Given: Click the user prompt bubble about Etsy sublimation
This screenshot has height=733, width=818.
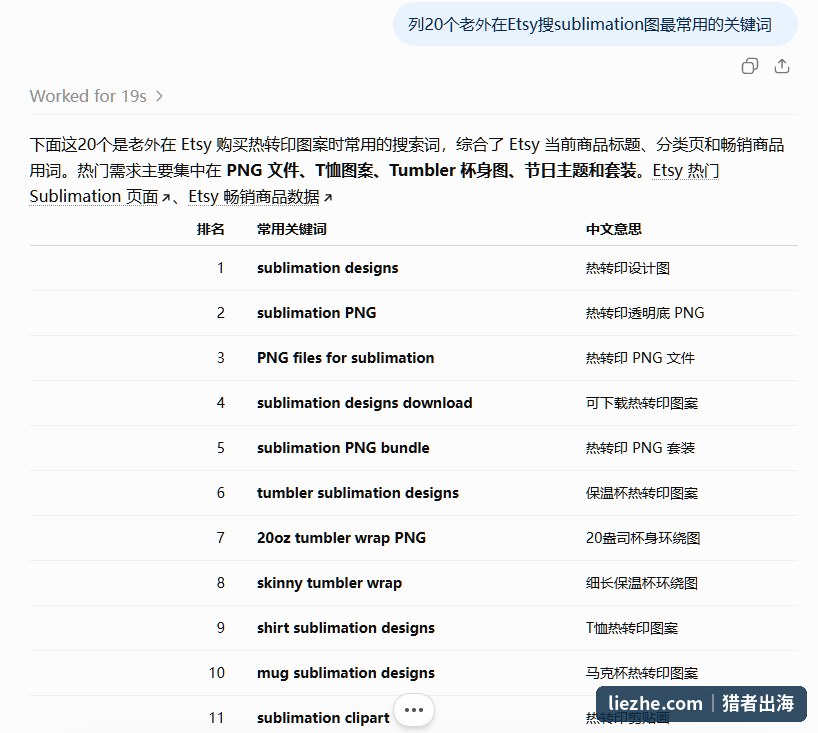Looking at the screenshot, I should click(x=595, y=25).
